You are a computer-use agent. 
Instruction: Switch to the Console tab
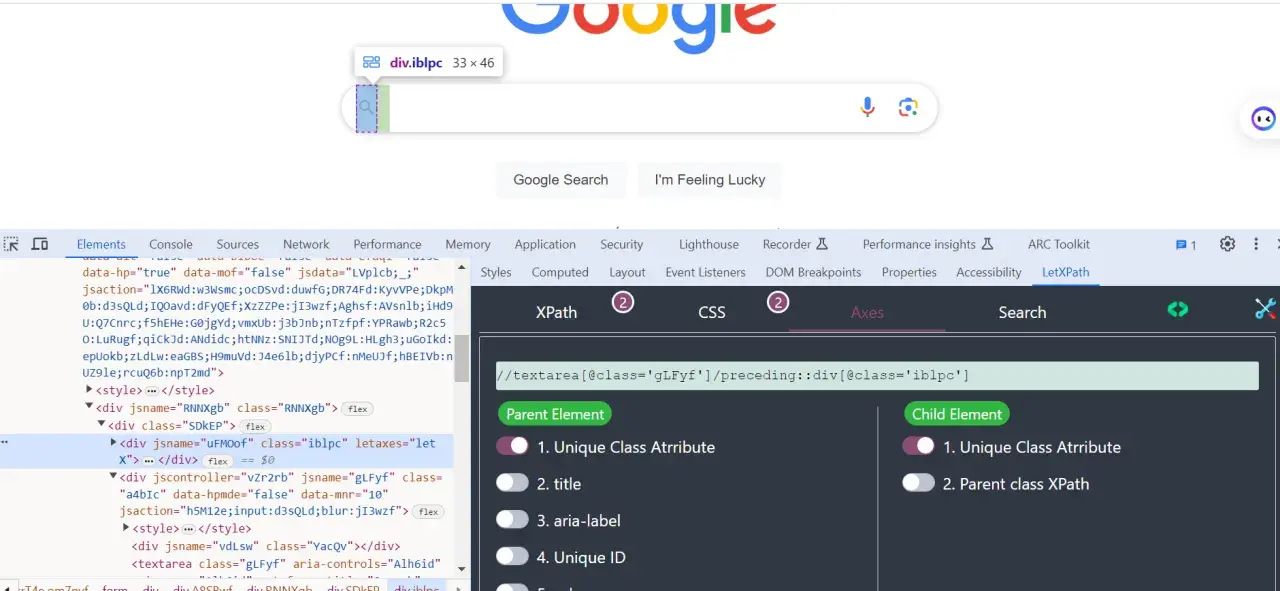coord(171,244)
